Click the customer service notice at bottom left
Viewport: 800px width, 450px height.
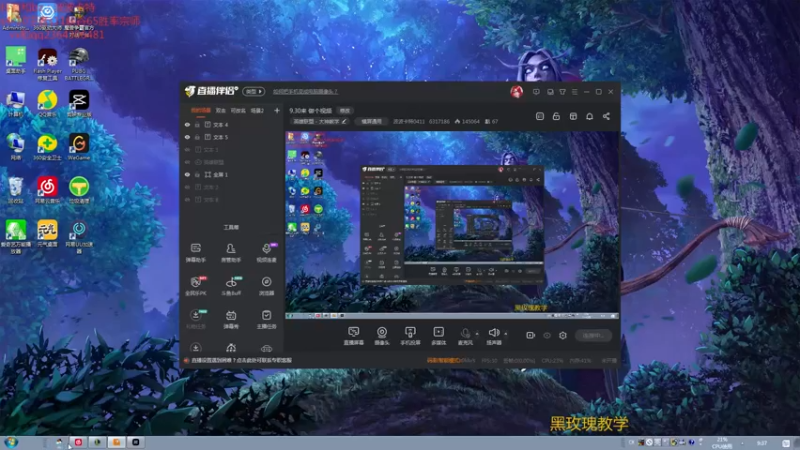tap(238, 360)
